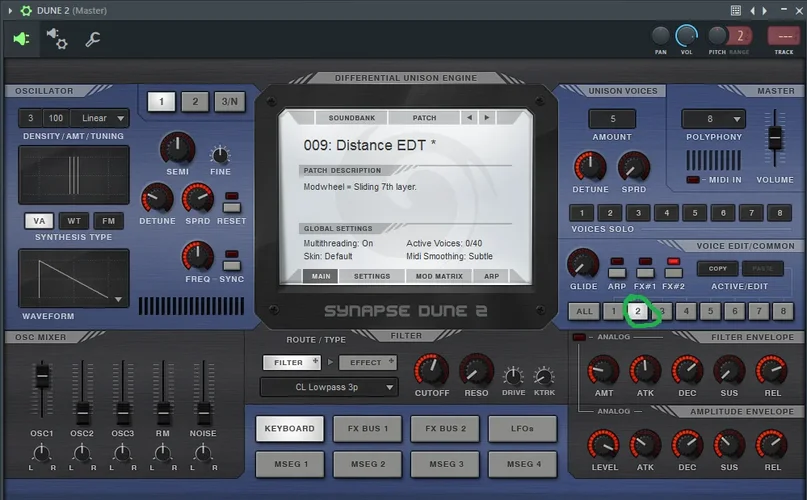The height and width of the screenshot is (500, 807).
Task: Click the GLIDE knob
Action: [x=582, y=264]
